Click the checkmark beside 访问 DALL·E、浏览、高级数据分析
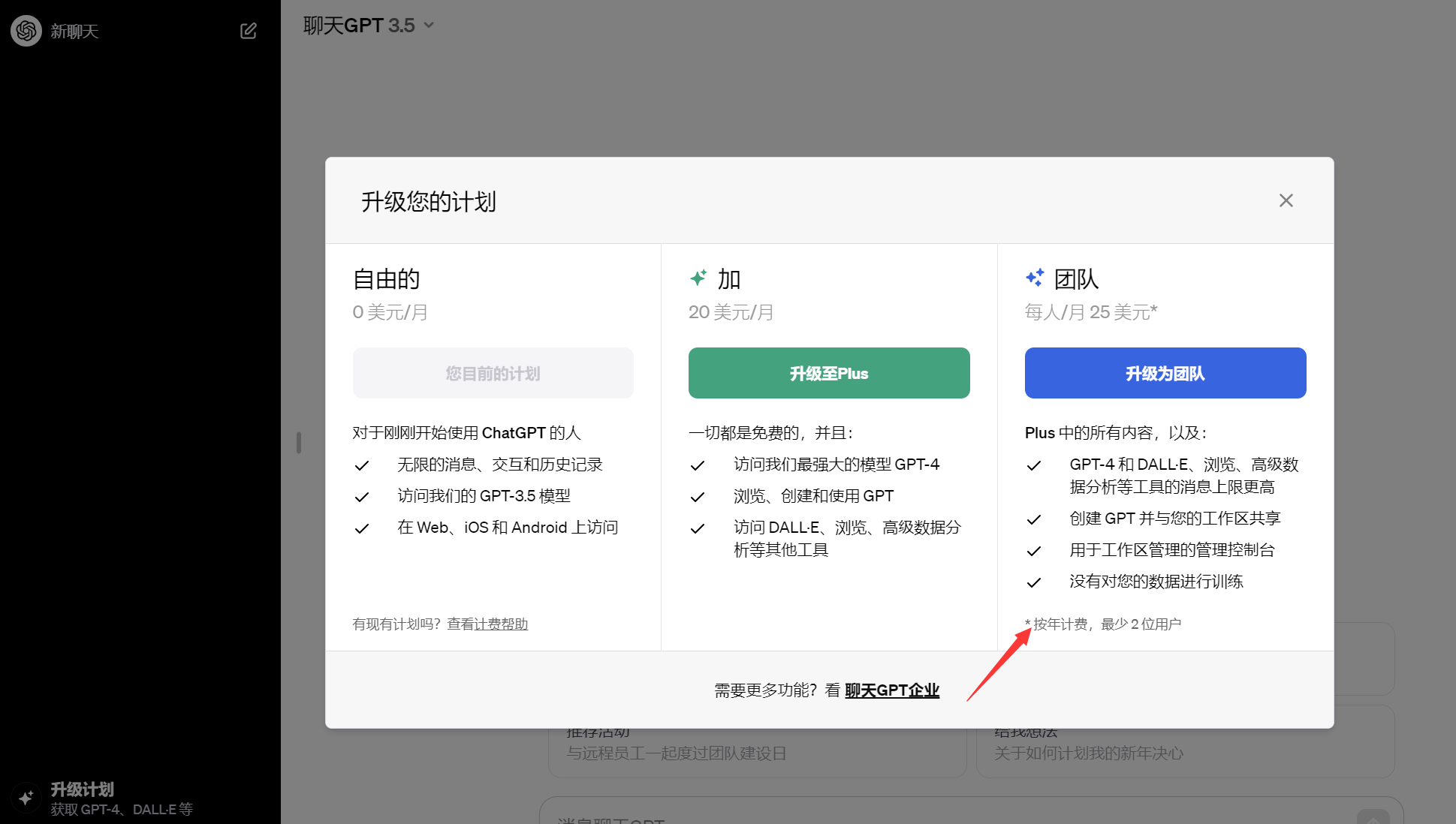 click(x=698, y=529)
